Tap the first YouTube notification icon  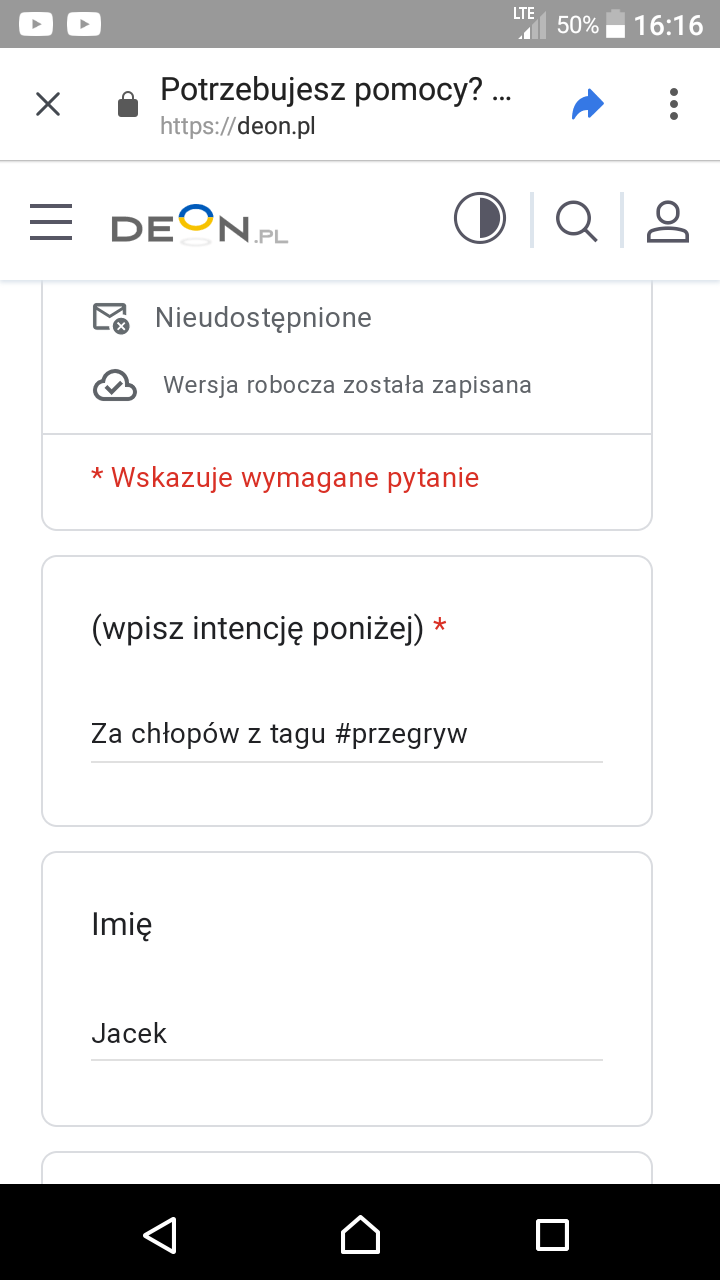(x=36, y=24)
